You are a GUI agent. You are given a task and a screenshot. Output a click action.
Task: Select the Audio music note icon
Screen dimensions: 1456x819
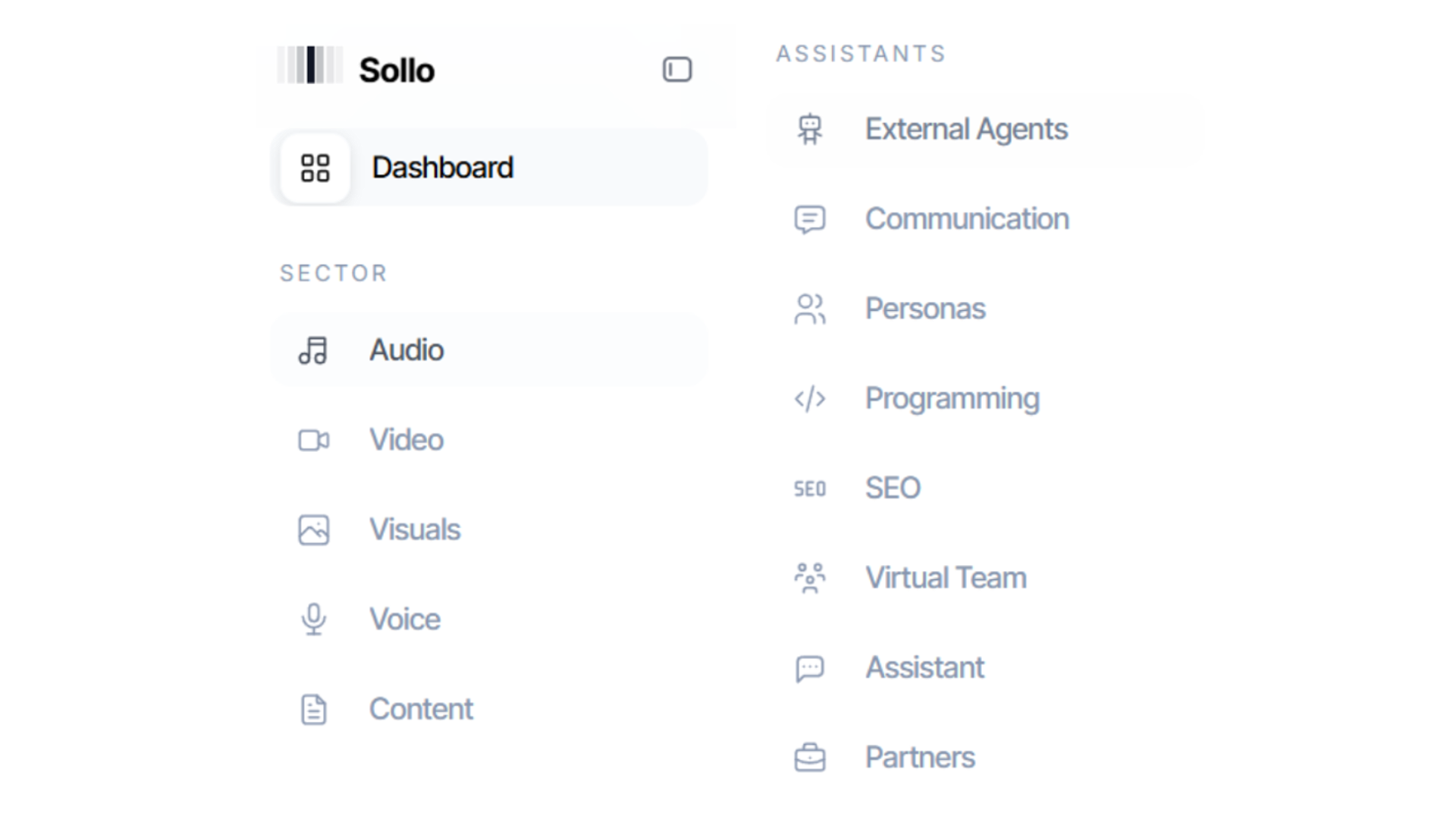pos(313,350)
